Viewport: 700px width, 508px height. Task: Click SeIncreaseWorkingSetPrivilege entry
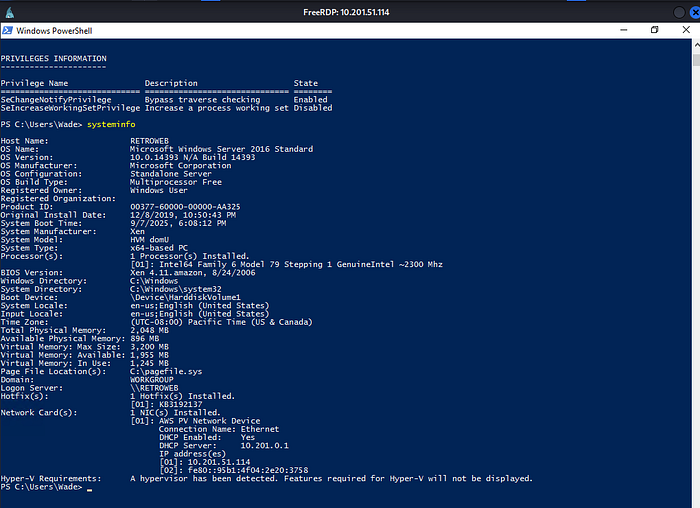(70, 108)
